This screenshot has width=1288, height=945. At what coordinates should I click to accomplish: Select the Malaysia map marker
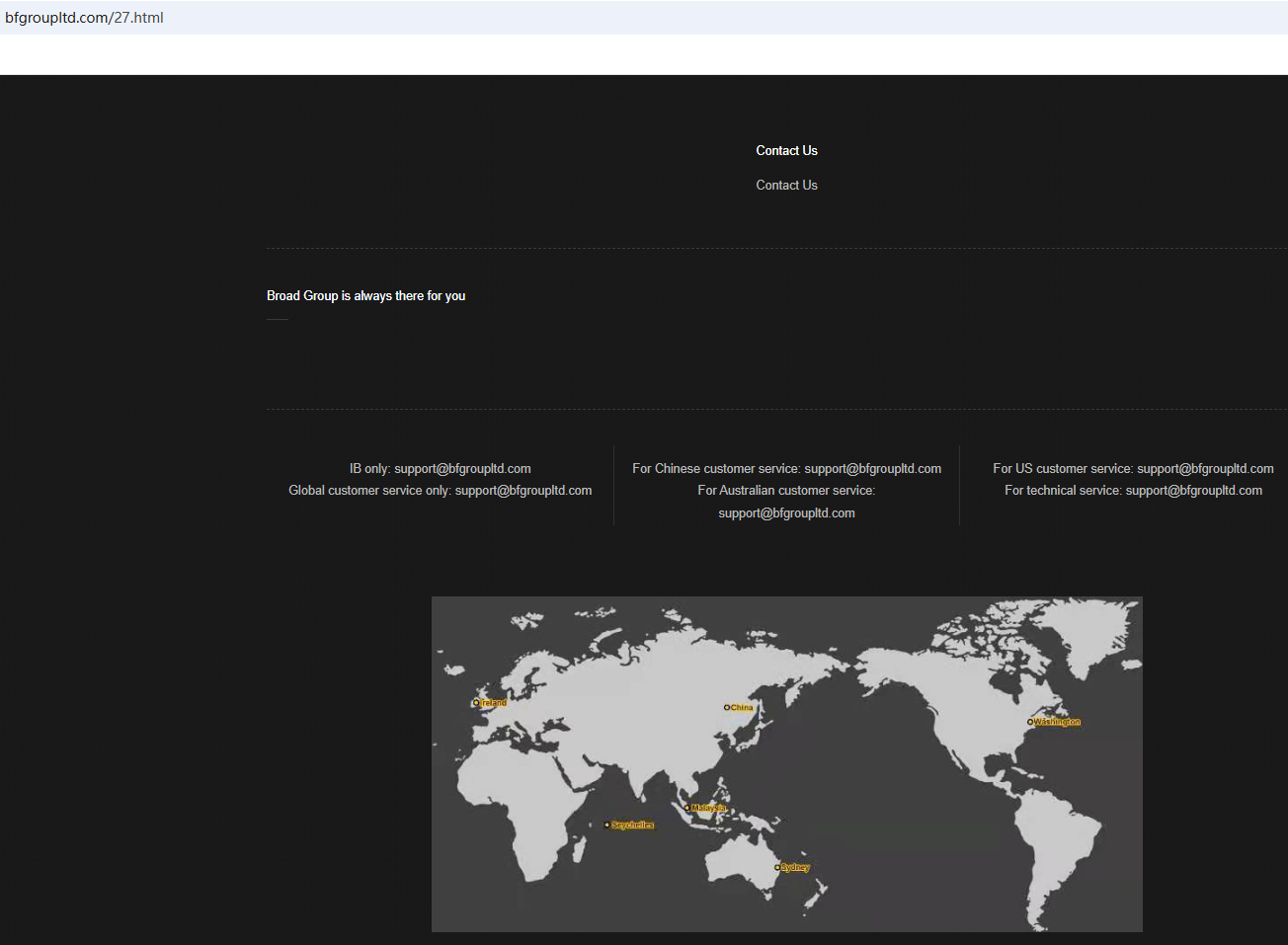tap(687, 808)
